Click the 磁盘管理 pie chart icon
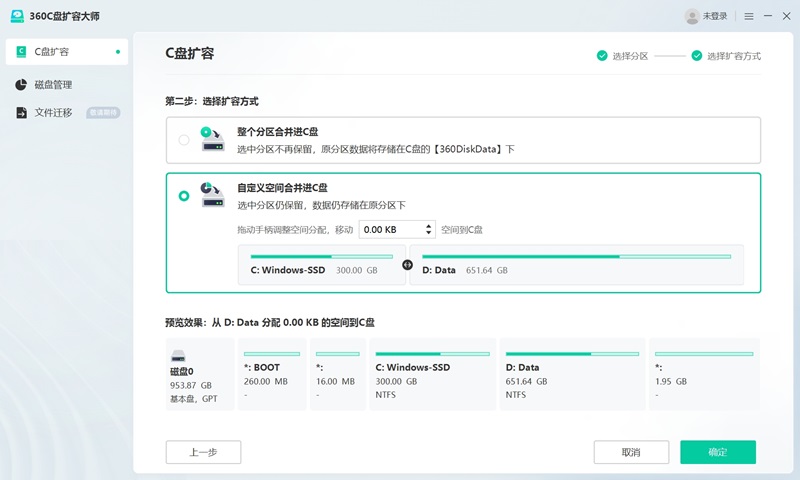This screenshot has height=480, width=800. tap(21, 85)
